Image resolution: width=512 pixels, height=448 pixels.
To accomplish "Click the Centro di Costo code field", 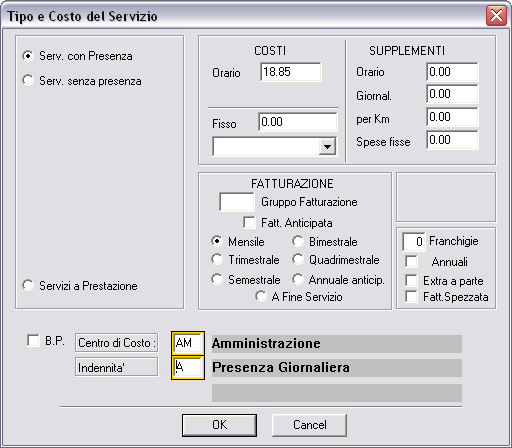I will coord(188,343).
